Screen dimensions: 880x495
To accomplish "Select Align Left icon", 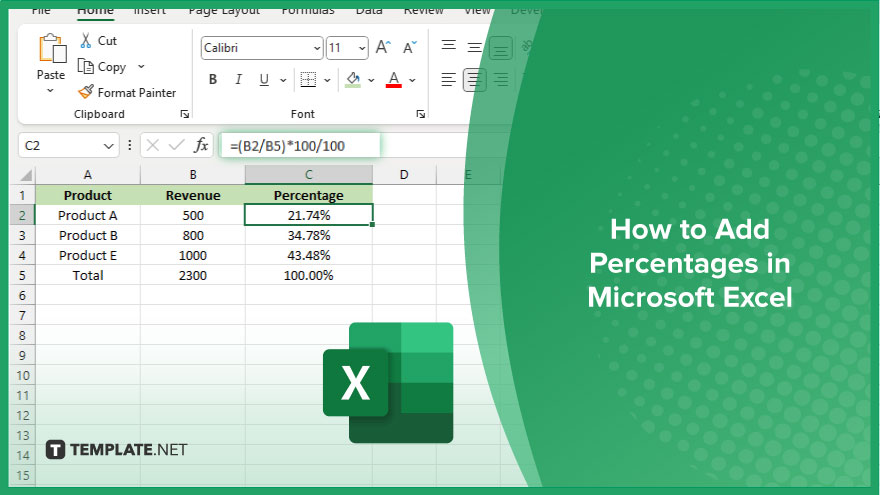I will point(448,80).
